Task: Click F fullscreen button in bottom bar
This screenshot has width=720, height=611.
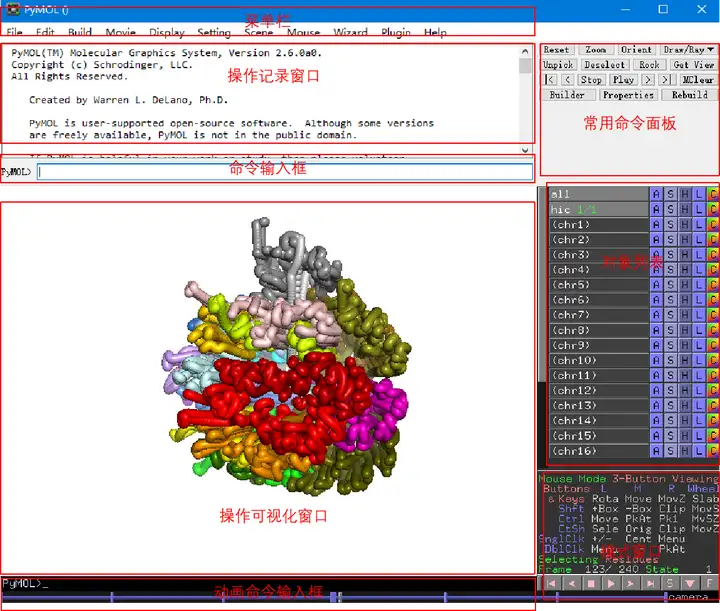Action: click(x=709, y=583)
